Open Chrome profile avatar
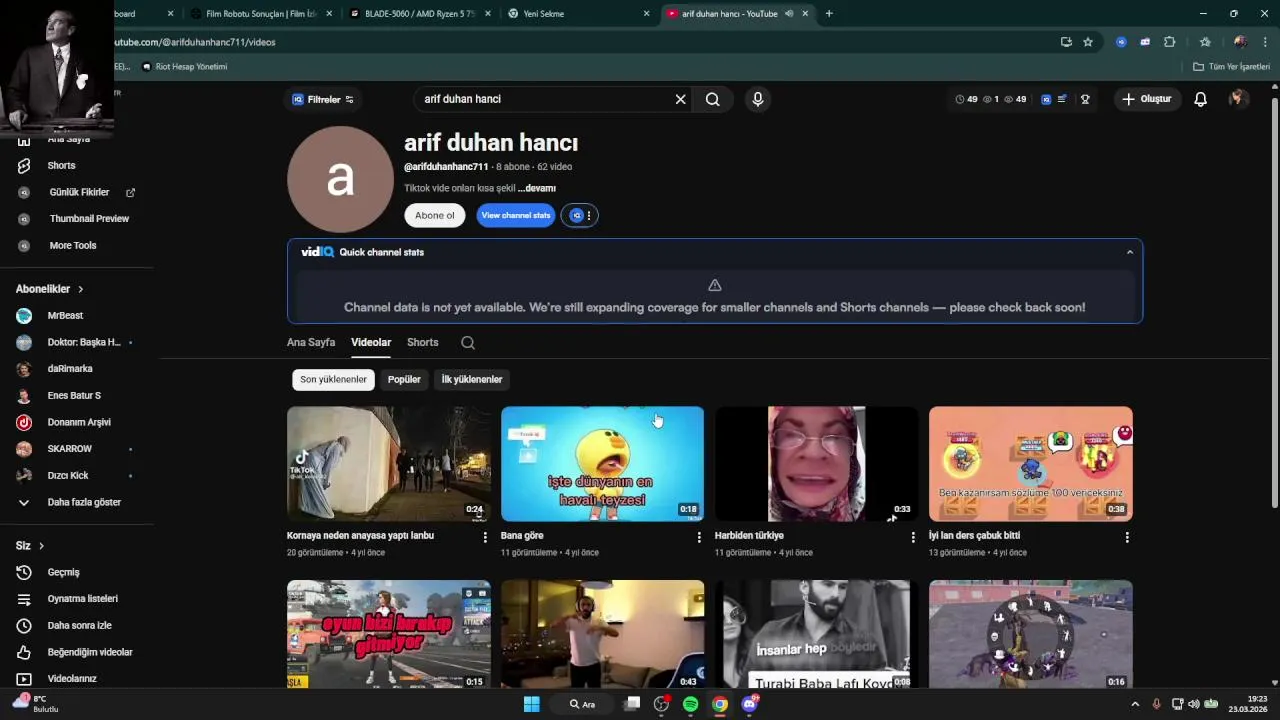1280x720 pixels. (x=1240, y=42)
